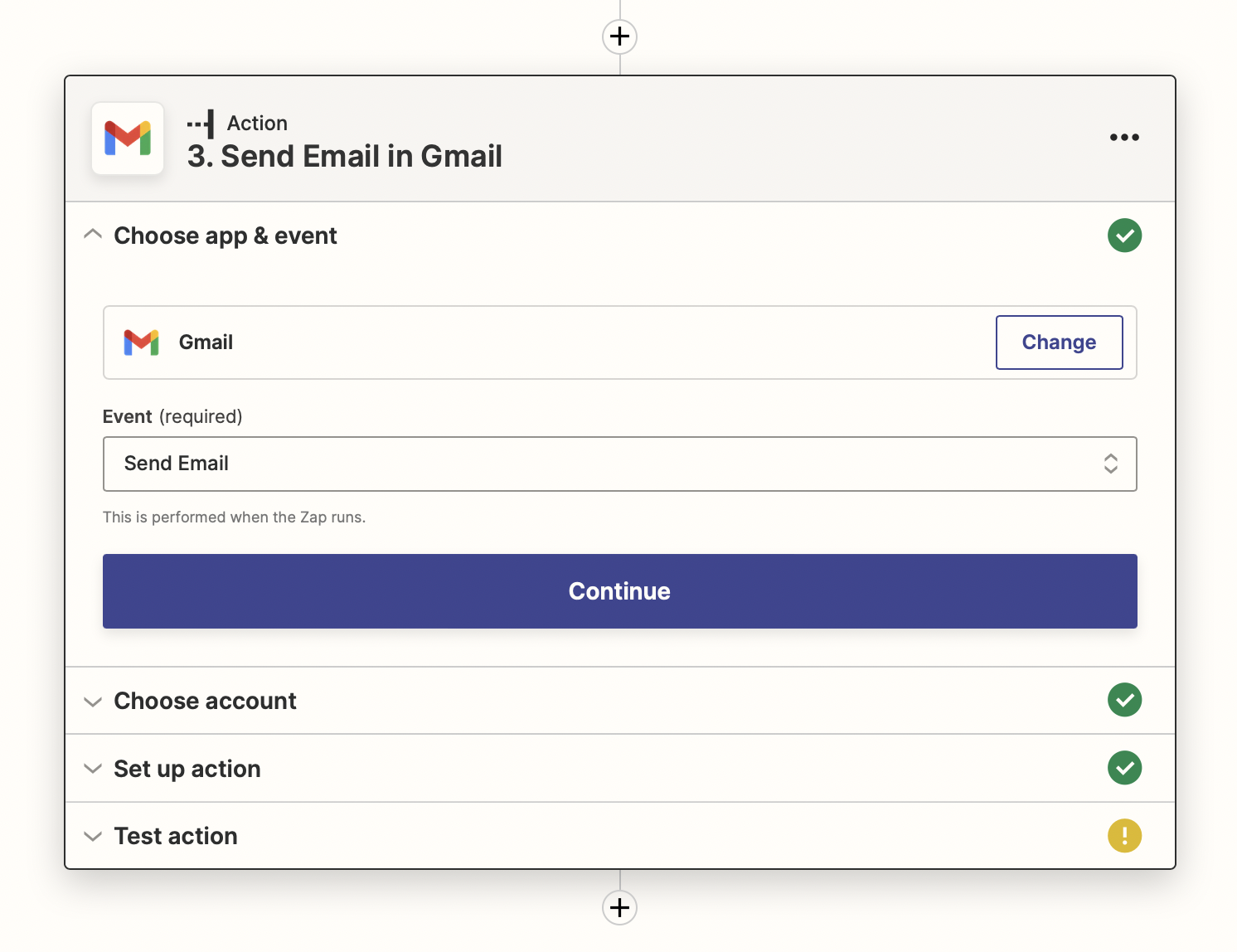This screenshot has width=1237, height=952.
Task: Click the large Gmail logo in step header
Action: (x=128, y=138)
